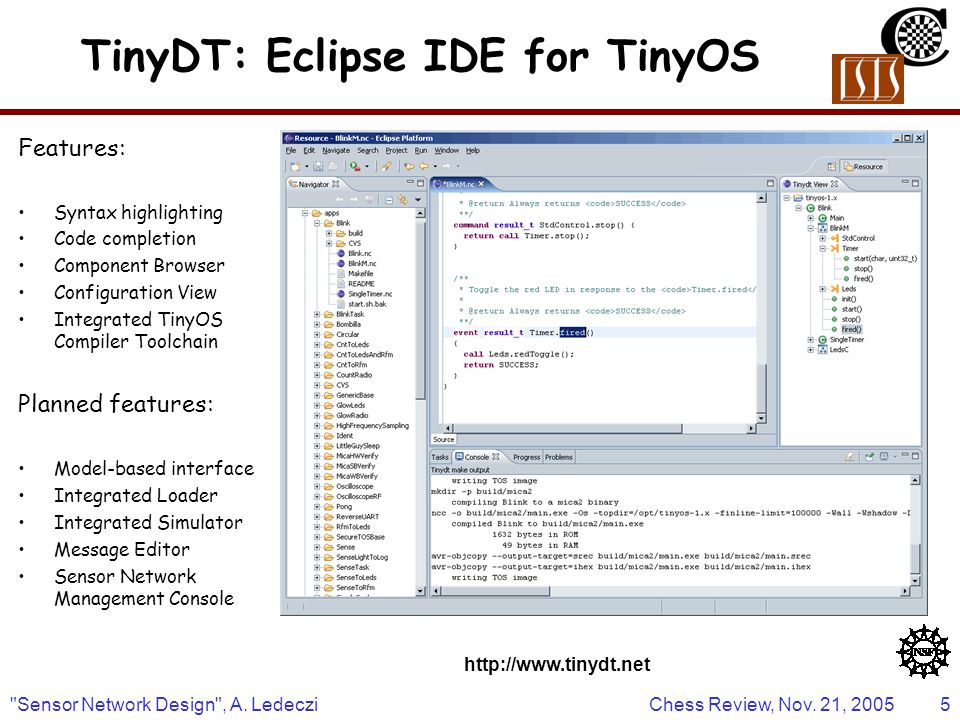Click the Clear Console icon
This screenshot has width=960, height=720.
[x=850, y=457]
